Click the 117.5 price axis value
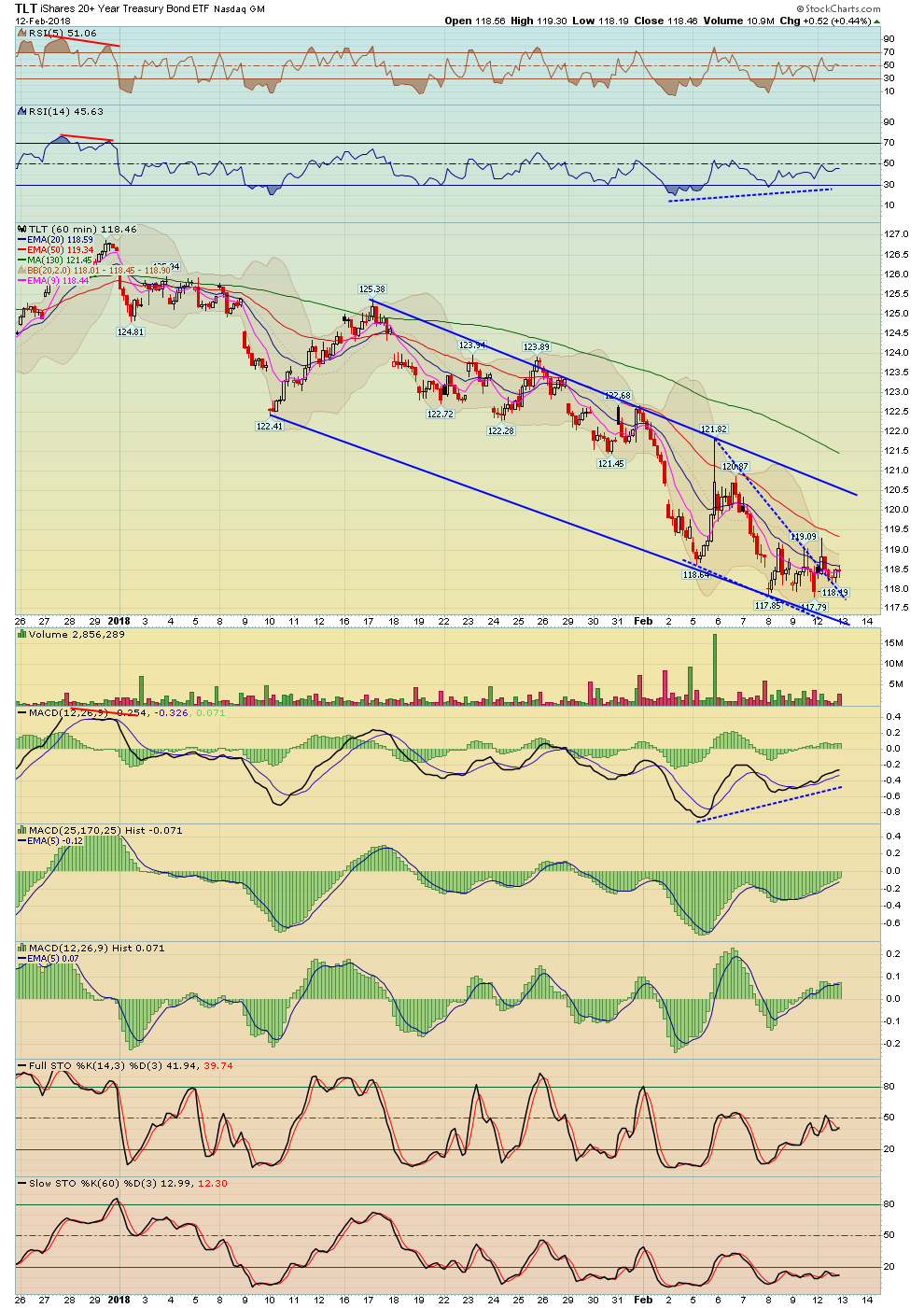 [896, 608]
